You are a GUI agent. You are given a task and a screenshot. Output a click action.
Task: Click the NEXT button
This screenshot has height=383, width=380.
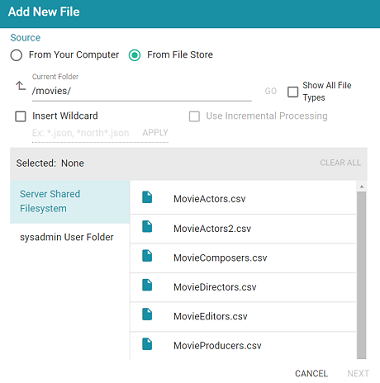pyautogui.click(x=358, y=374)
